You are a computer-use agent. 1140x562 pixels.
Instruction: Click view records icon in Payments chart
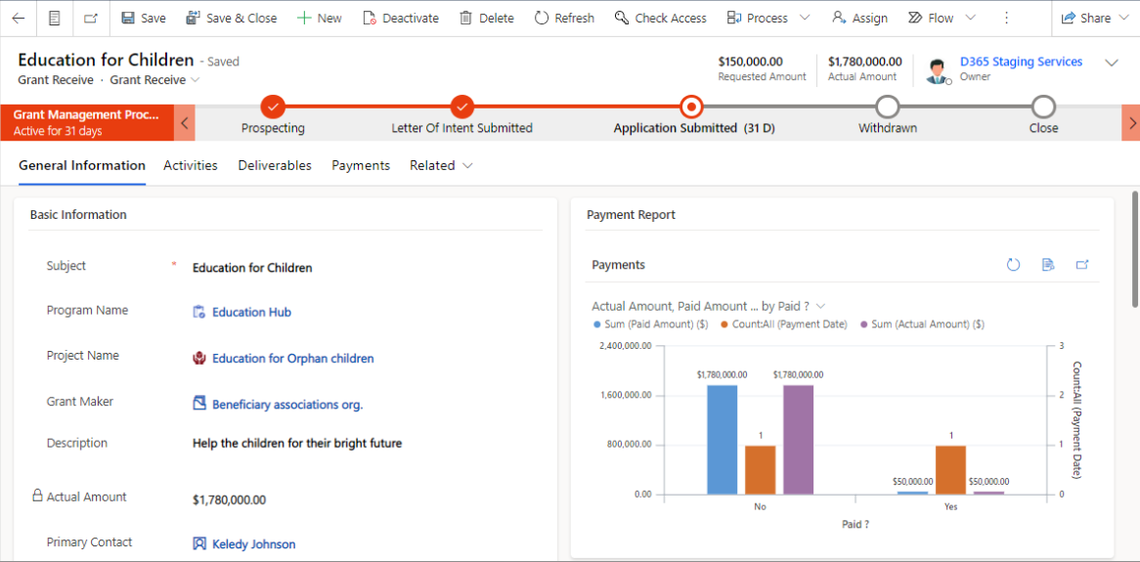coord(1048,265)
